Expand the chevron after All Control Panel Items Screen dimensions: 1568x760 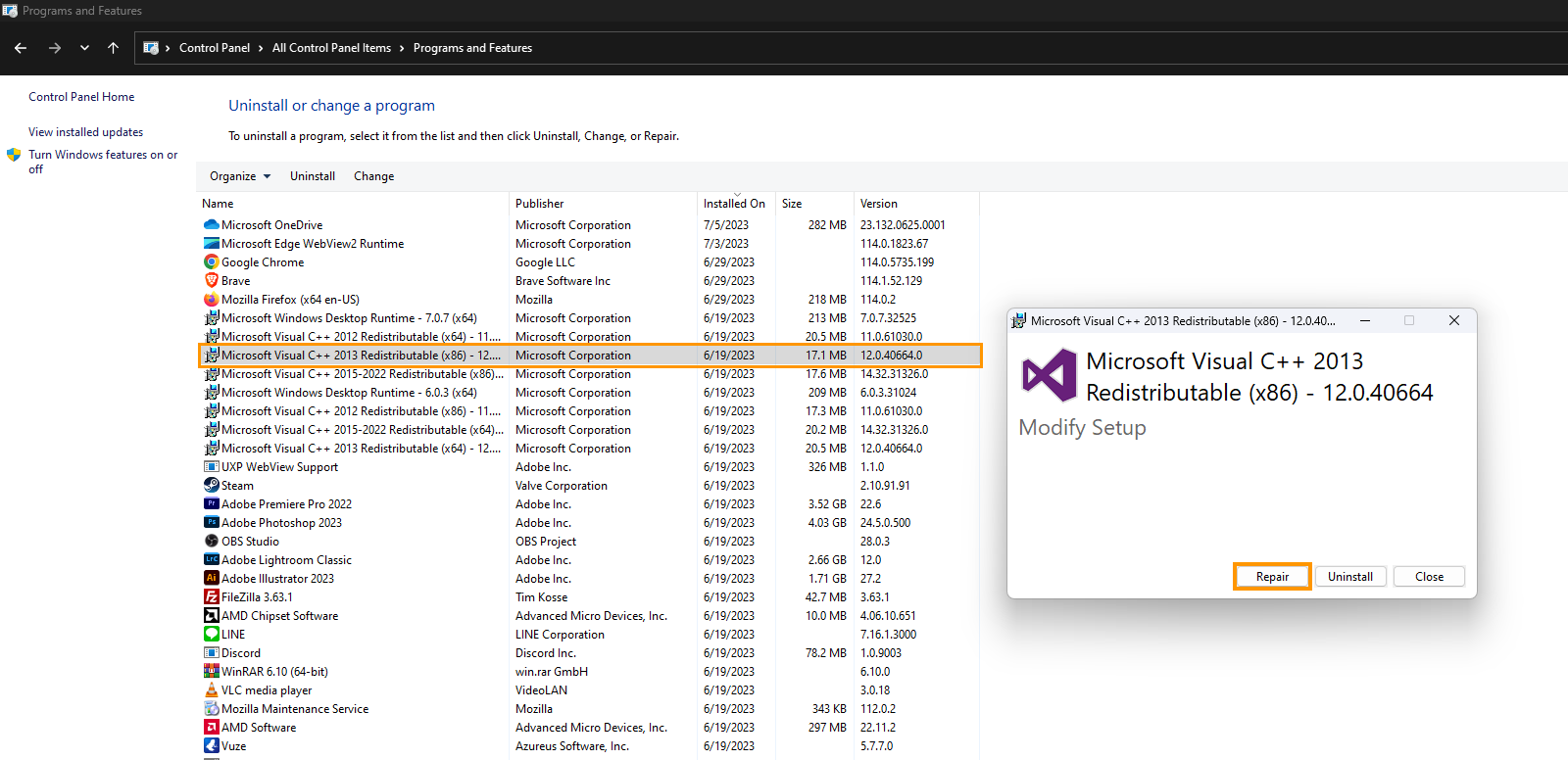point(402,48)
